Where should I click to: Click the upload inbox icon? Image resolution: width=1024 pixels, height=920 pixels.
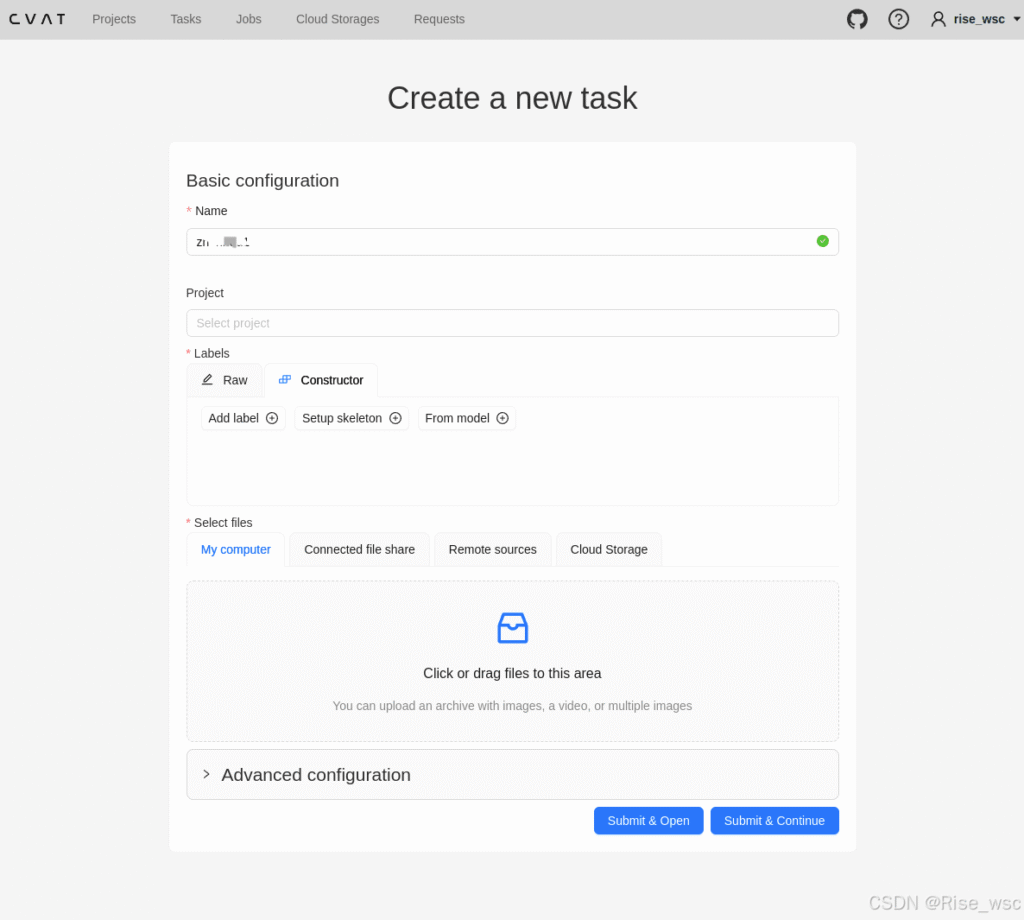point(513,627)
